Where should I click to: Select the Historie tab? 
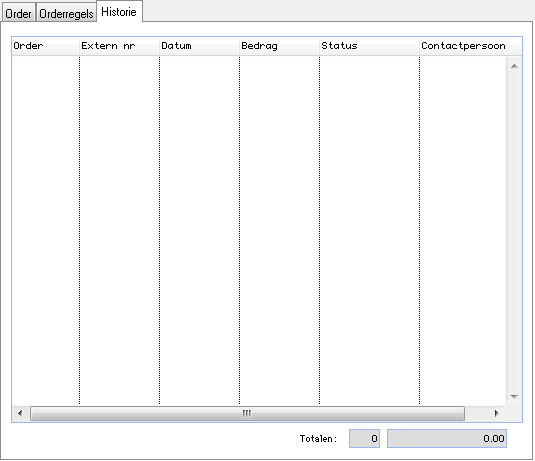pos(119,11)
